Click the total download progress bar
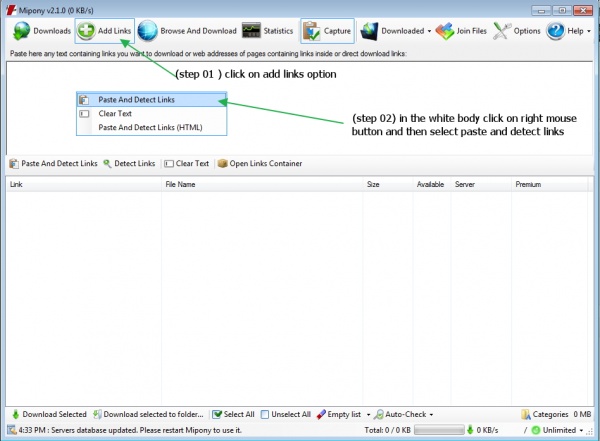The width and height of the screenshot is (600, 441). coord(439,430)
